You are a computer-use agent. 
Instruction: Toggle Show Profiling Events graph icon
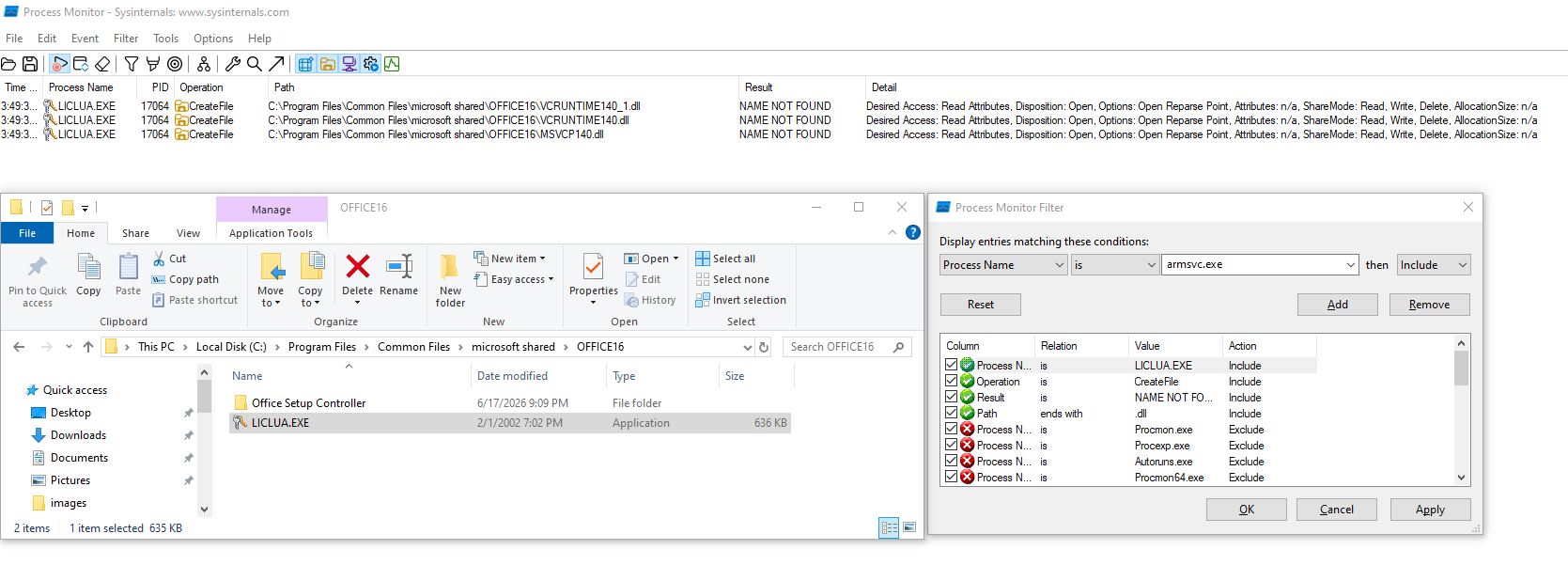tap(392, 64)
